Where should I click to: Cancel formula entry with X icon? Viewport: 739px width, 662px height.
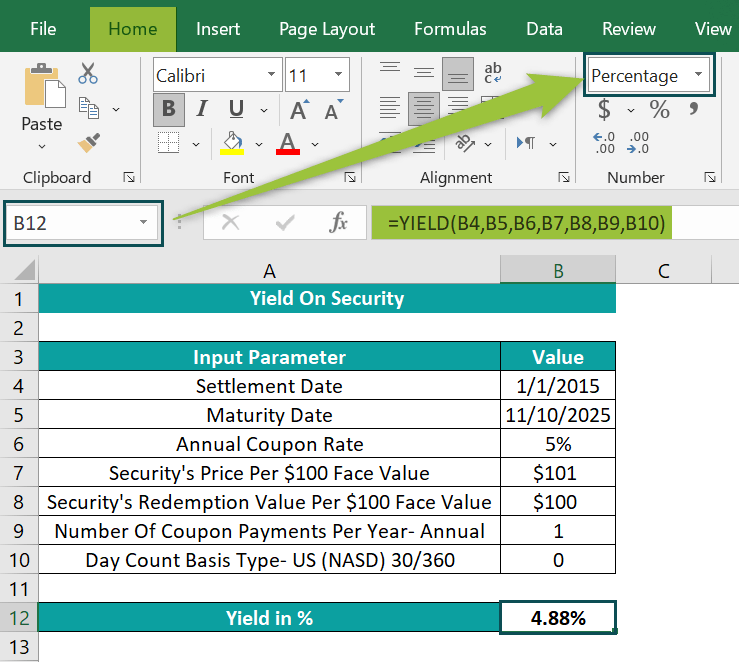click(230, 222)
